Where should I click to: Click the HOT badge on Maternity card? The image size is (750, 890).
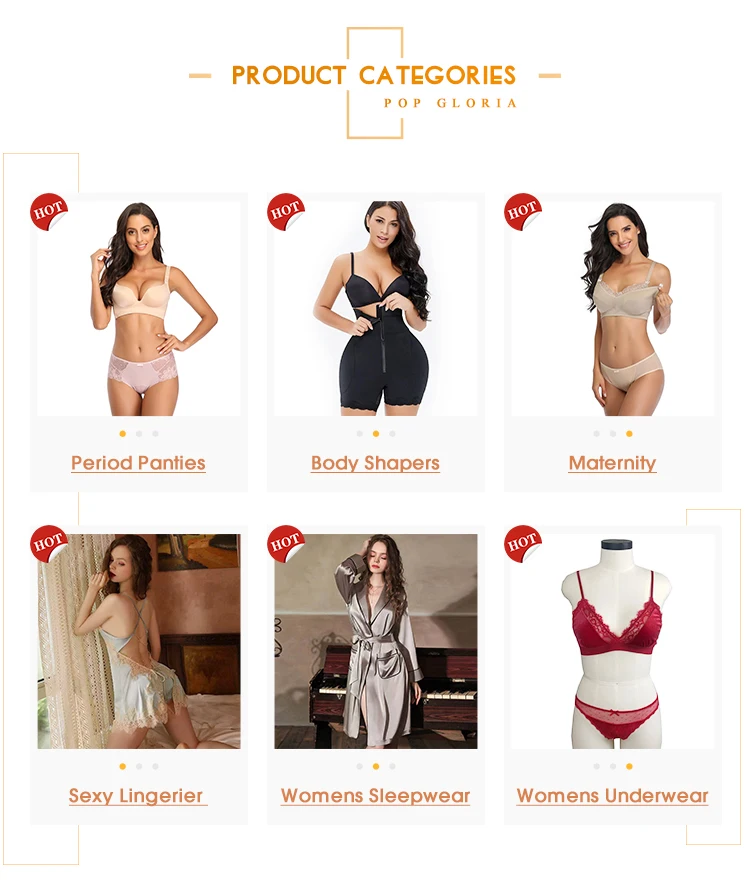point(522,212)
